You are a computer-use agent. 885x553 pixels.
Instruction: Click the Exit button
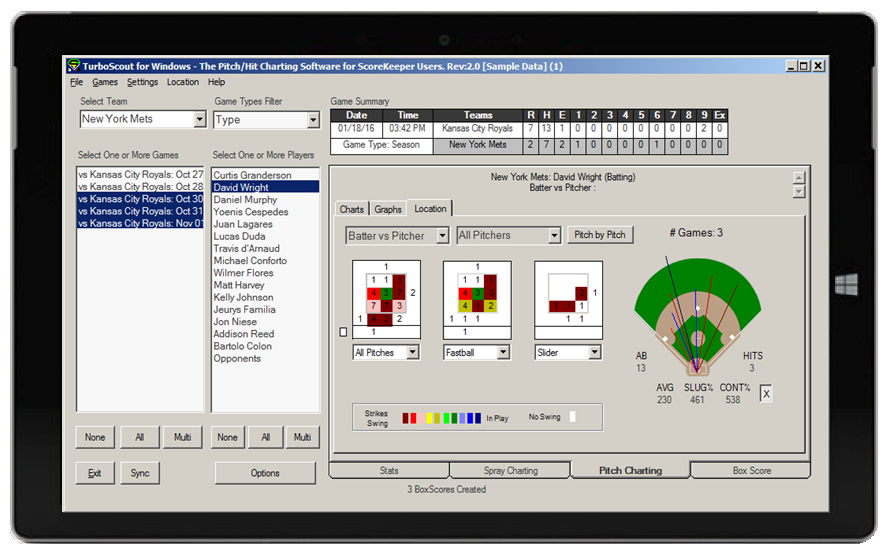click(x=95, y=473)
